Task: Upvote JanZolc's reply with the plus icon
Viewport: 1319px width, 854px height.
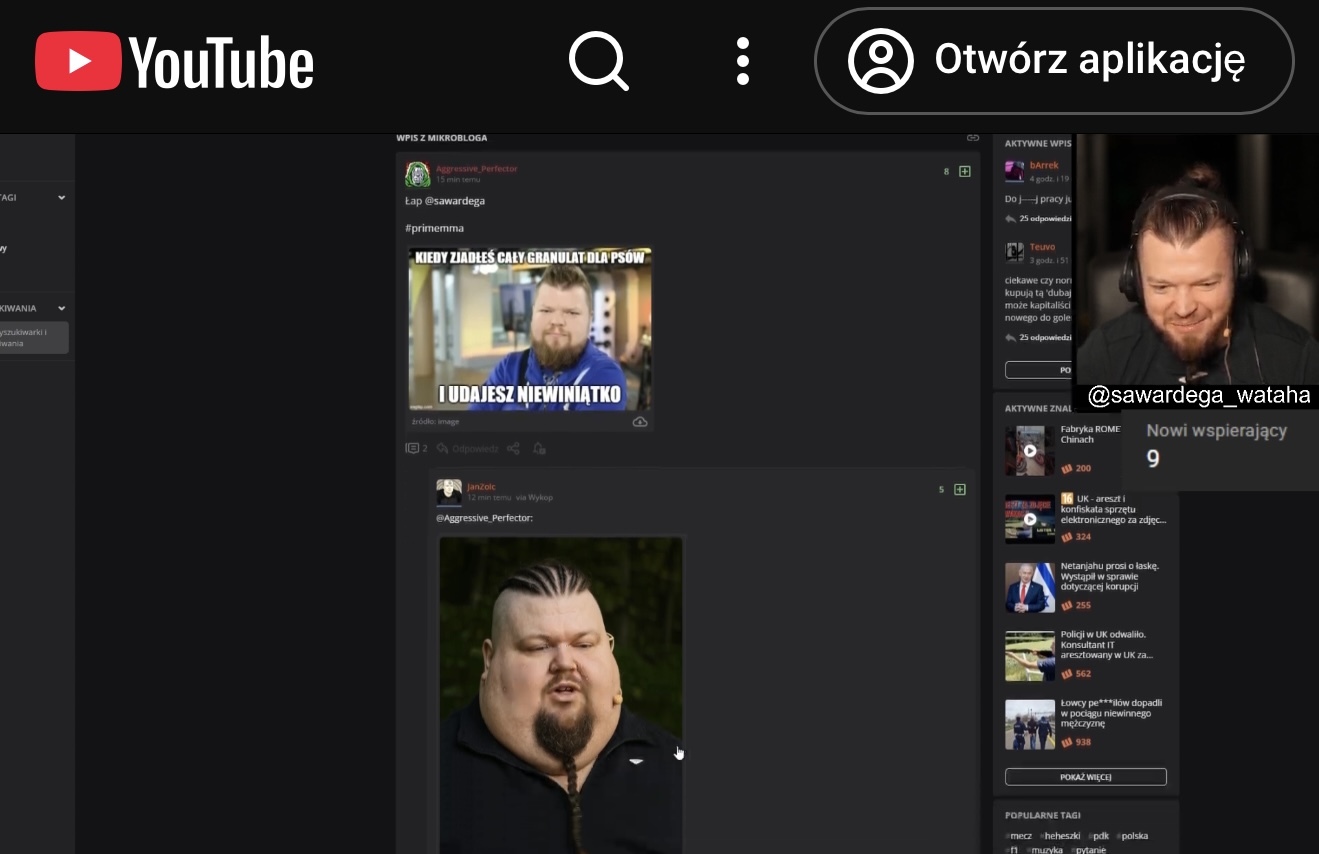Action: 960,489
